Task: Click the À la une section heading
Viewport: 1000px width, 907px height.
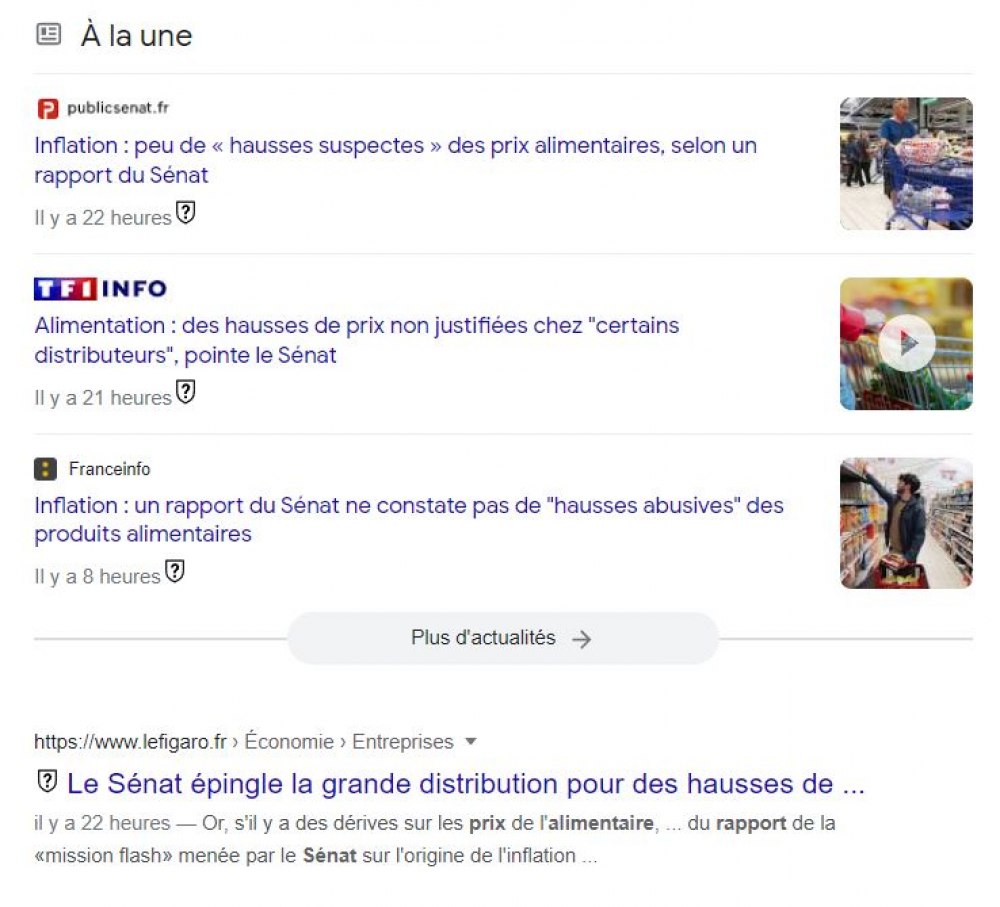Action: 136,35
